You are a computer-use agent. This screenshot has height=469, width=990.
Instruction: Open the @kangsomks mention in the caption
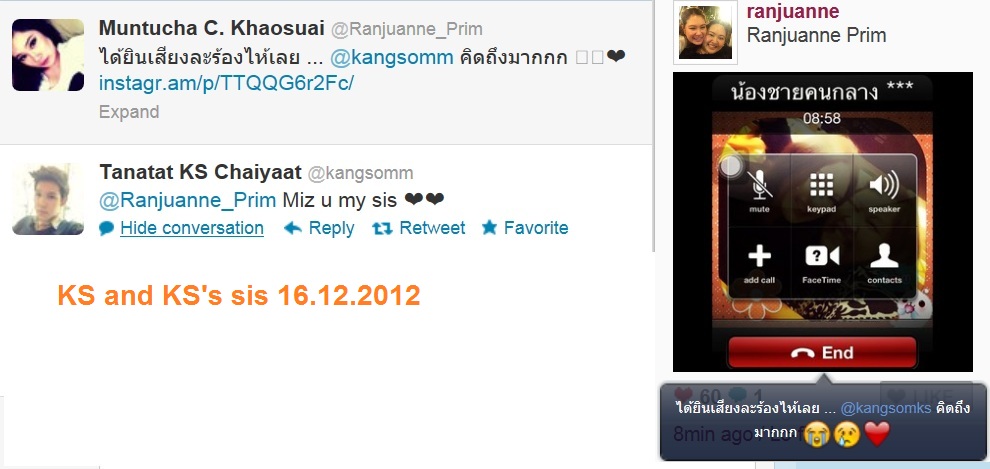[886, 408]
